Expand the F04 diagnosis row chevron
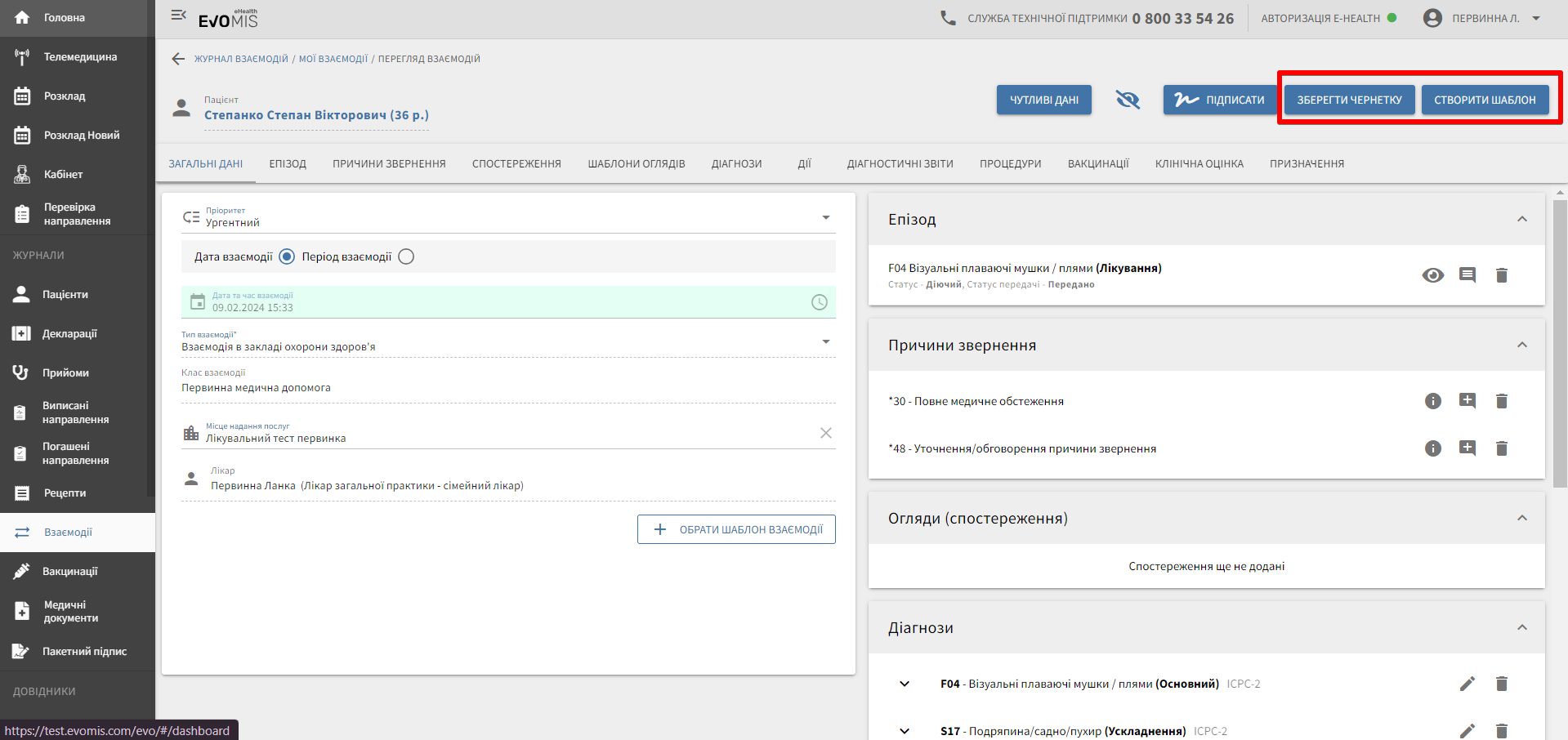This screenshot has height=740, width=1568. 905,684
